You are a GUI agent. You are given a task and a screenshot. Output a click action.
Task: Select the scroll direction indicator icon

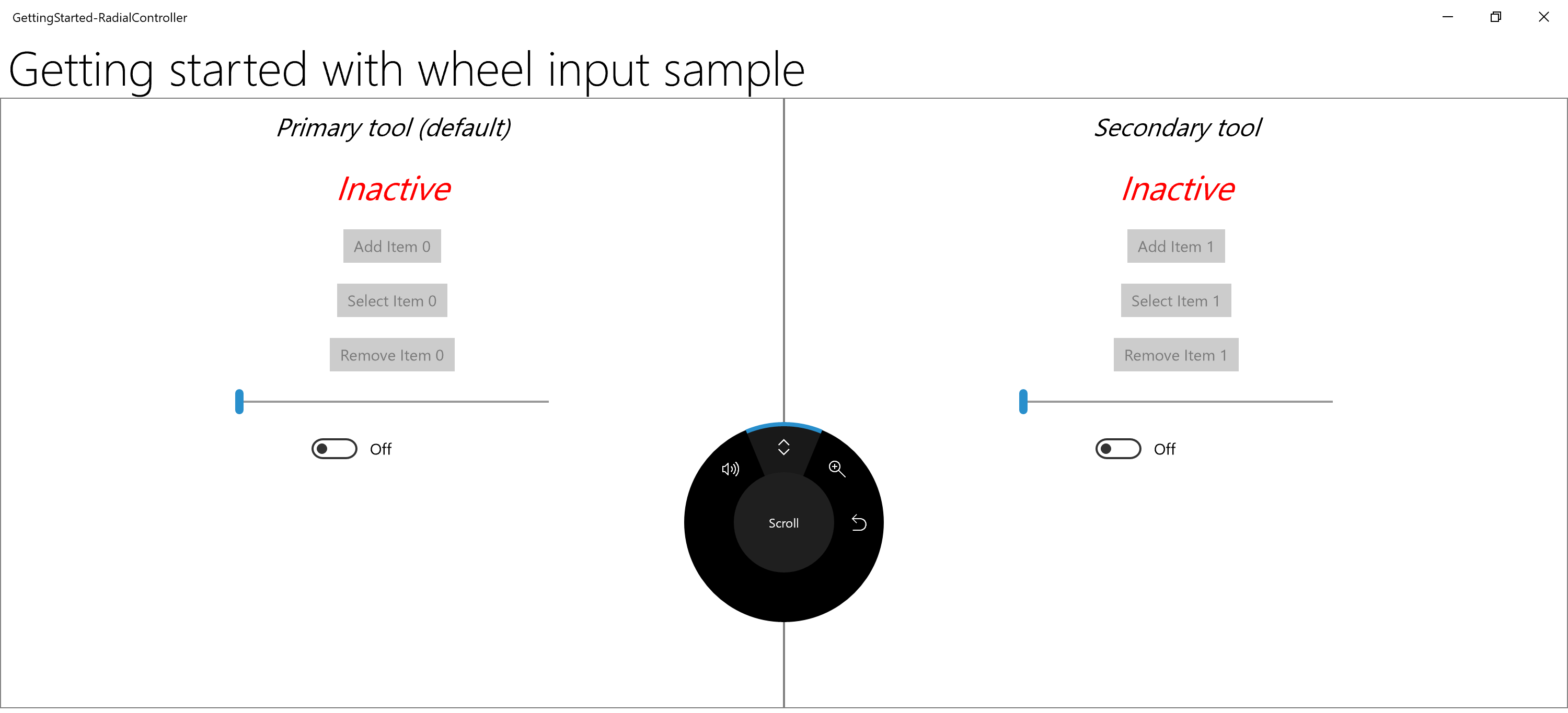click(x=784, y=448)
